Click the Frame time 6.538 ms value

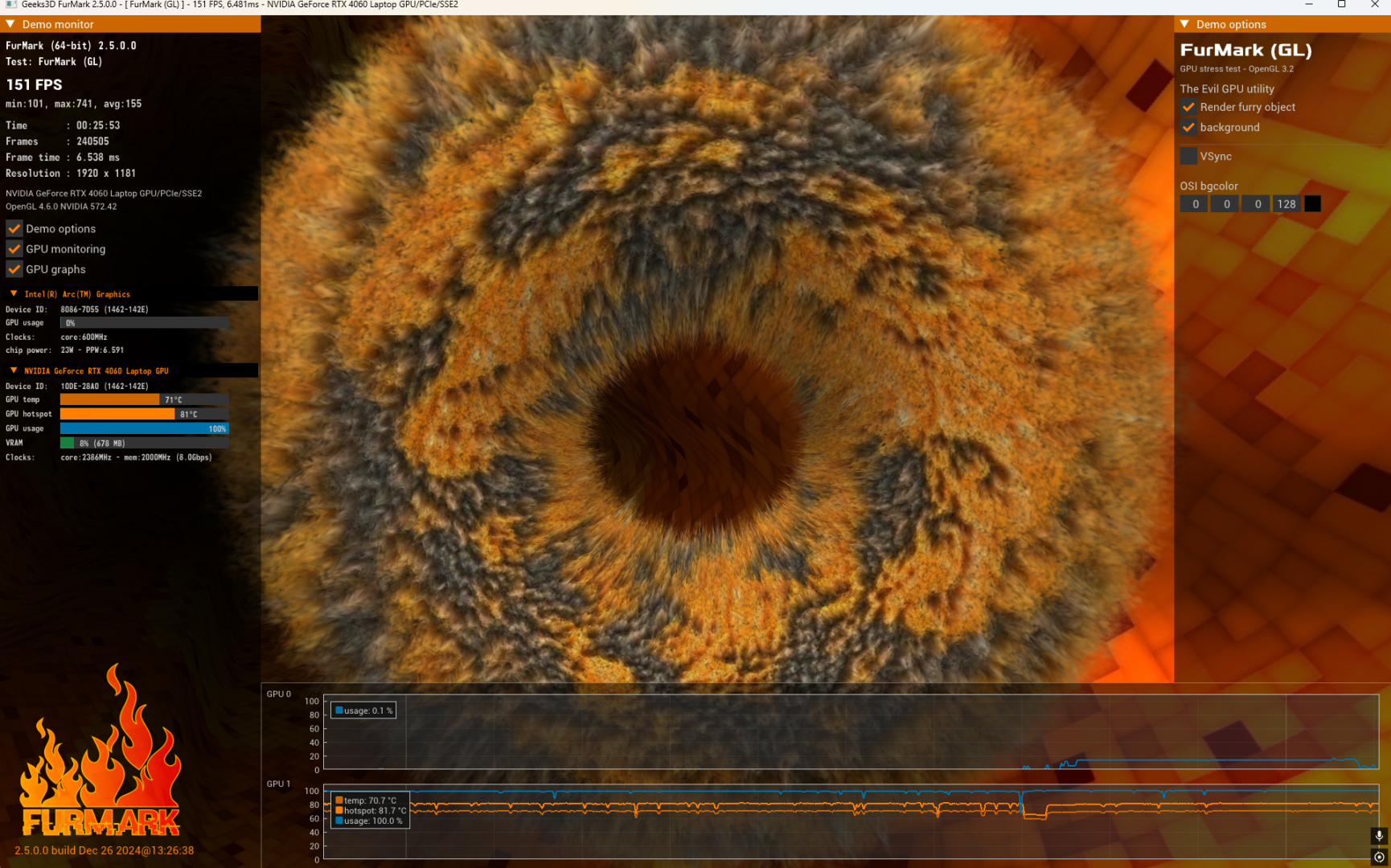[x=98, y=158]
